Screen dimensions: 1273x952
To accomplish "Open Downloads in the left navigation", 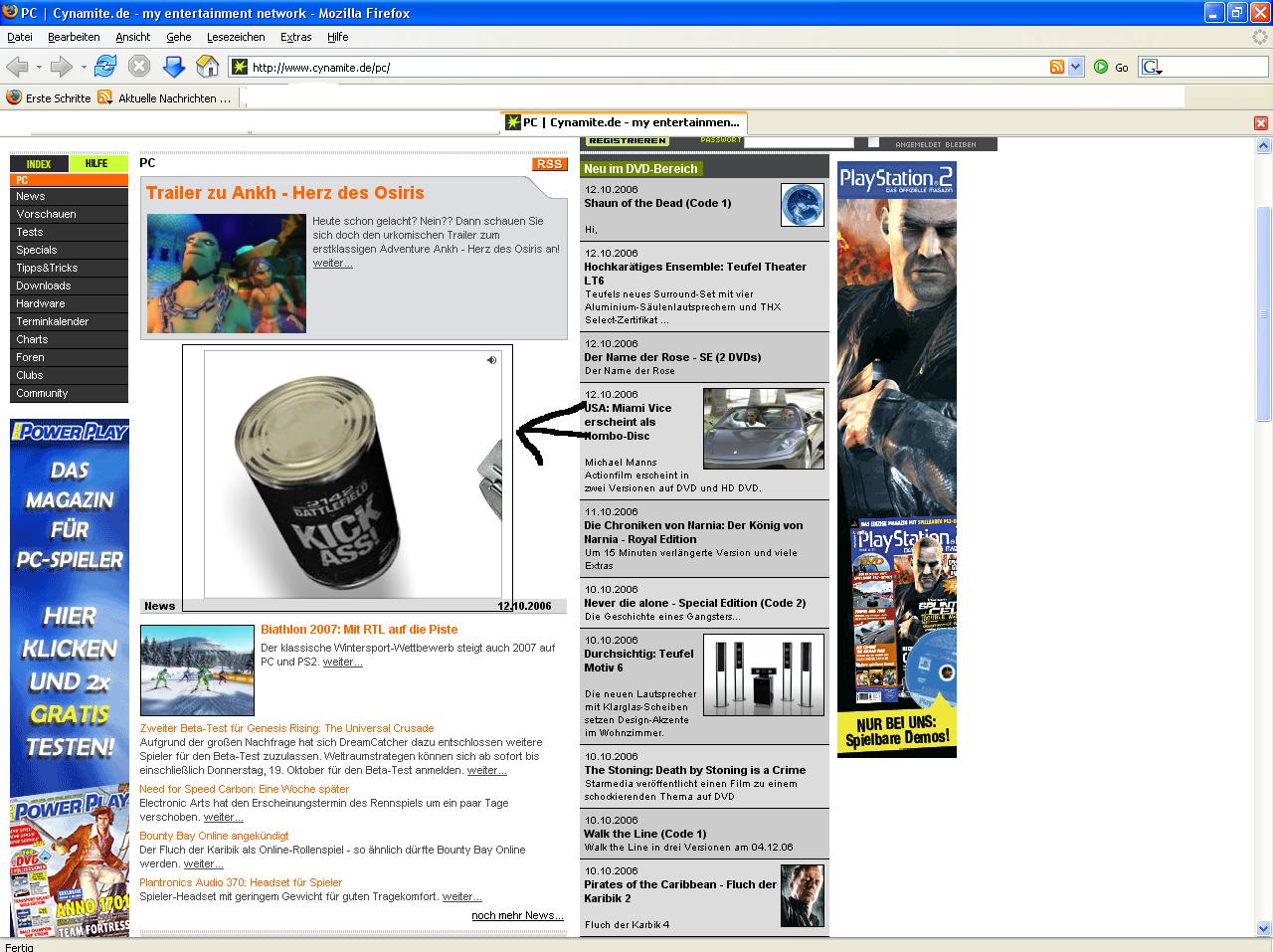I will click(x=69, y=286).
